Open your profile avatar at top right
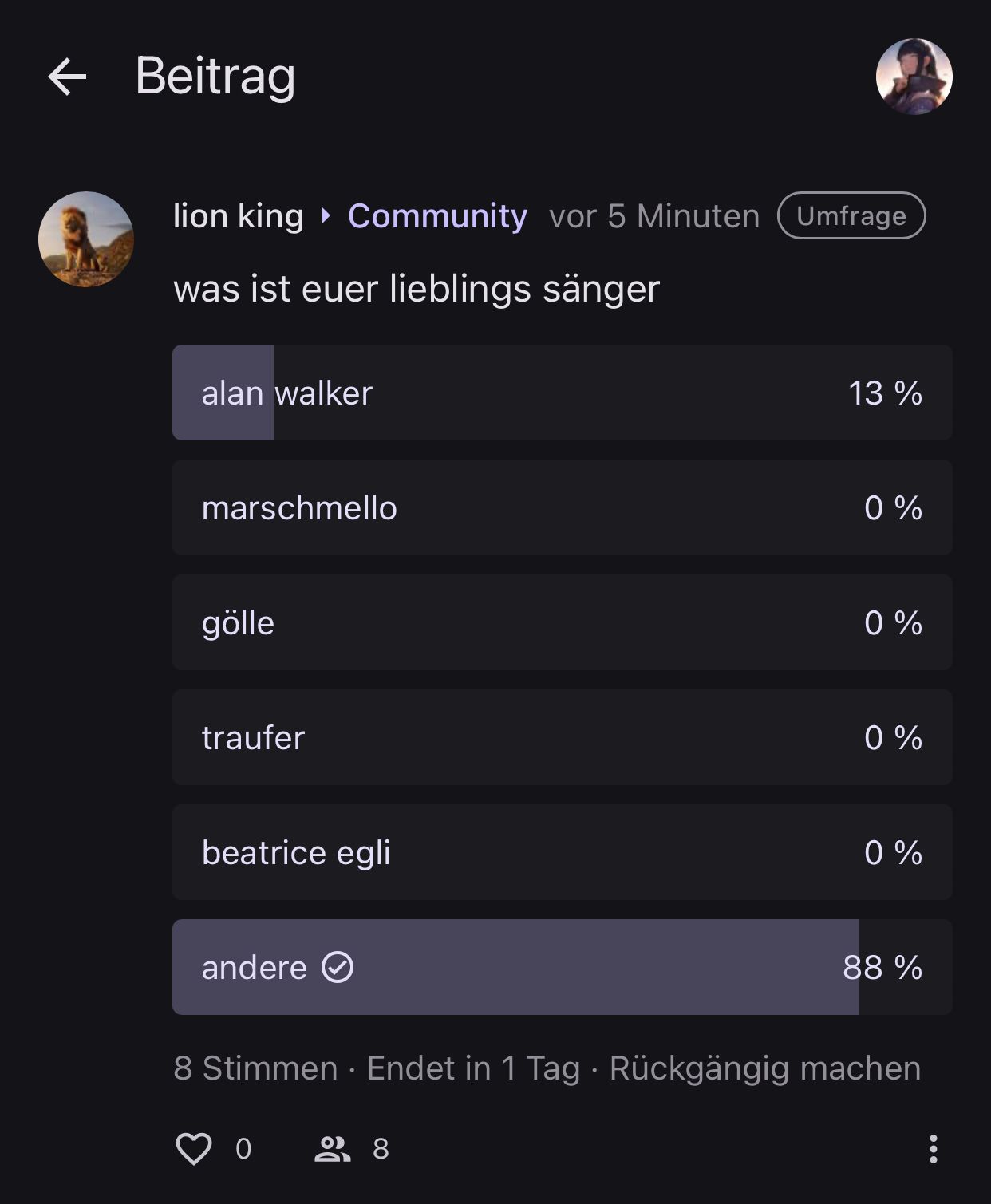 pyautogui.click(x=914, y=77)
